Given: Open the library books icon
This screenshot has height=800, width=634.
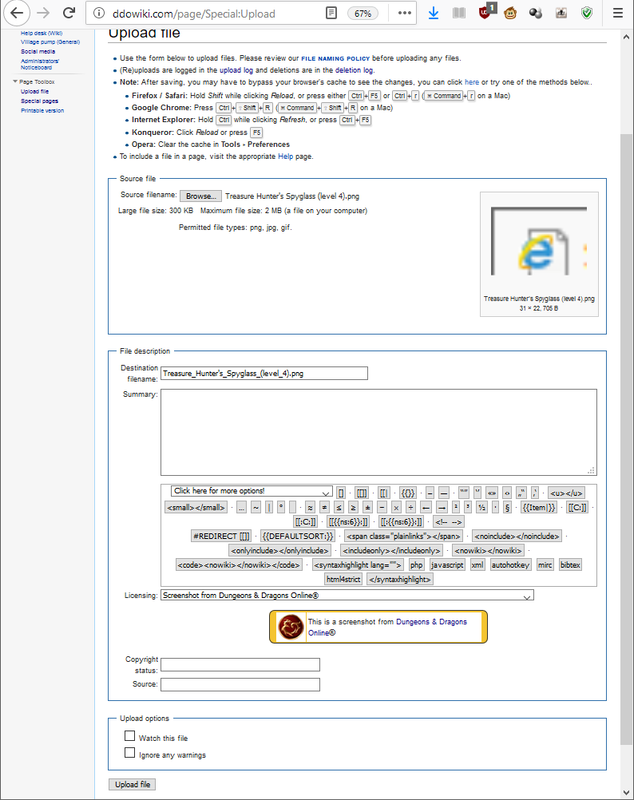Looking at the screenshot, I should point(459,13).
